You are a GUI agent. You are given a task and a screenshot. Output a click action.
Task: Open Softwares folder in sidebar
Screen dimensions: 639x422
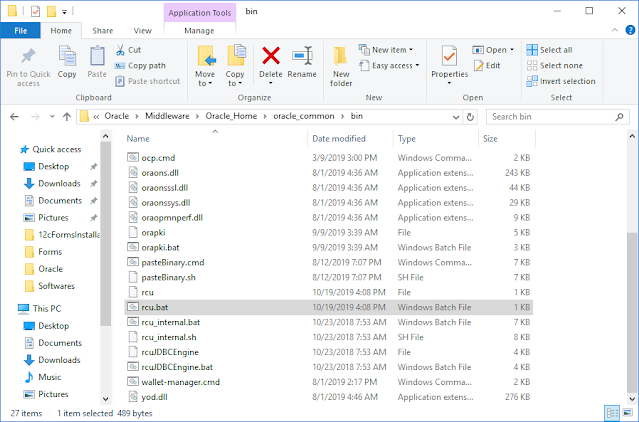[50, 286]
